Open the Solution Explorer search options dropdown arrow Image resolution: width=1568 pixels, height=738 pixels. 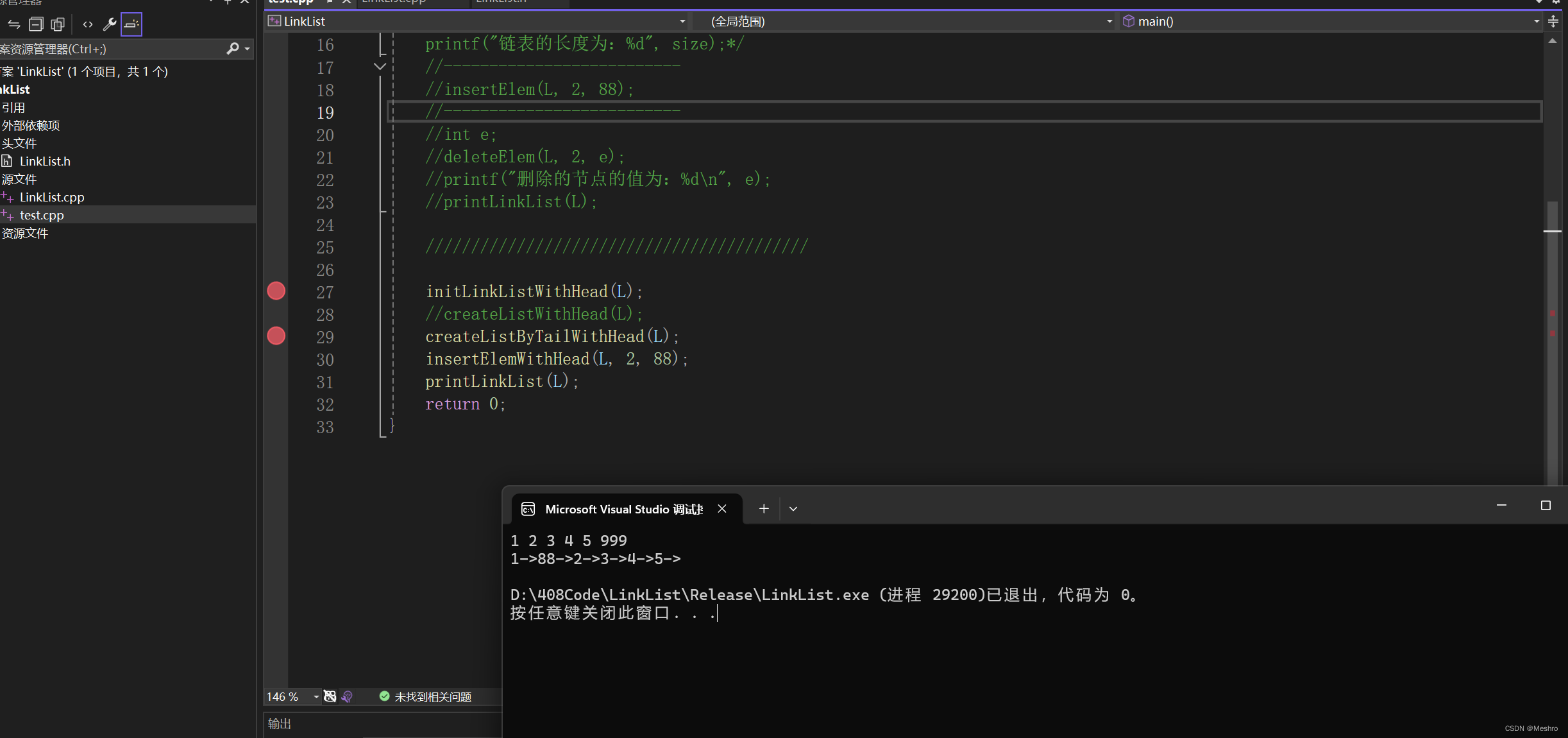point(248,49)
